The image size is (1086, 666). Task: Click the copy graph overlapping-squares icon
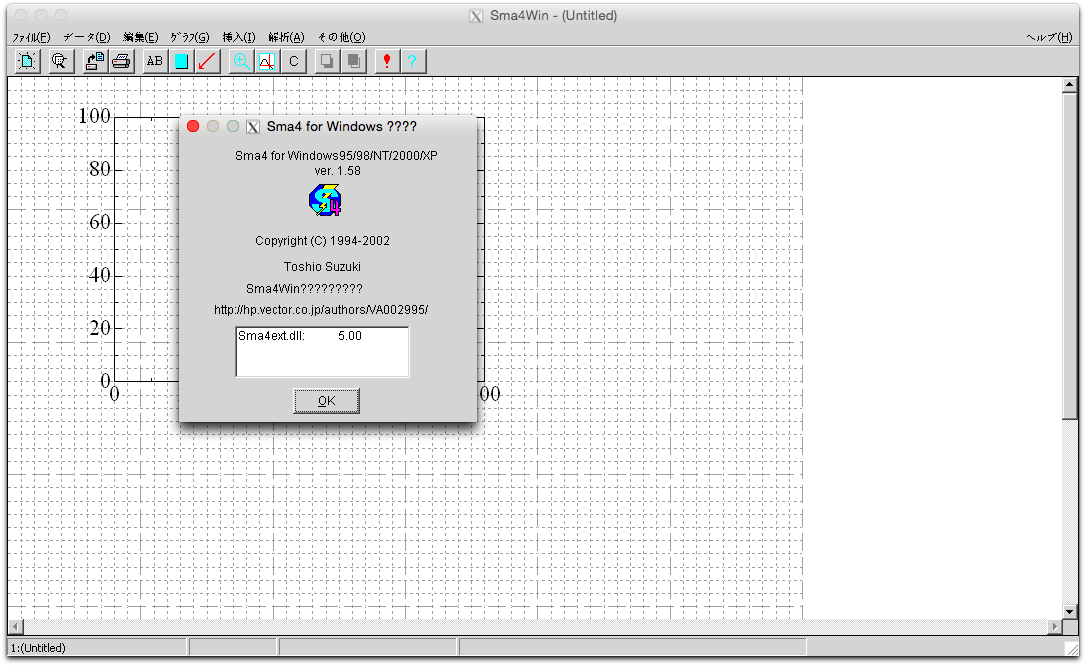pyautogui.click(x=327, y=61)
